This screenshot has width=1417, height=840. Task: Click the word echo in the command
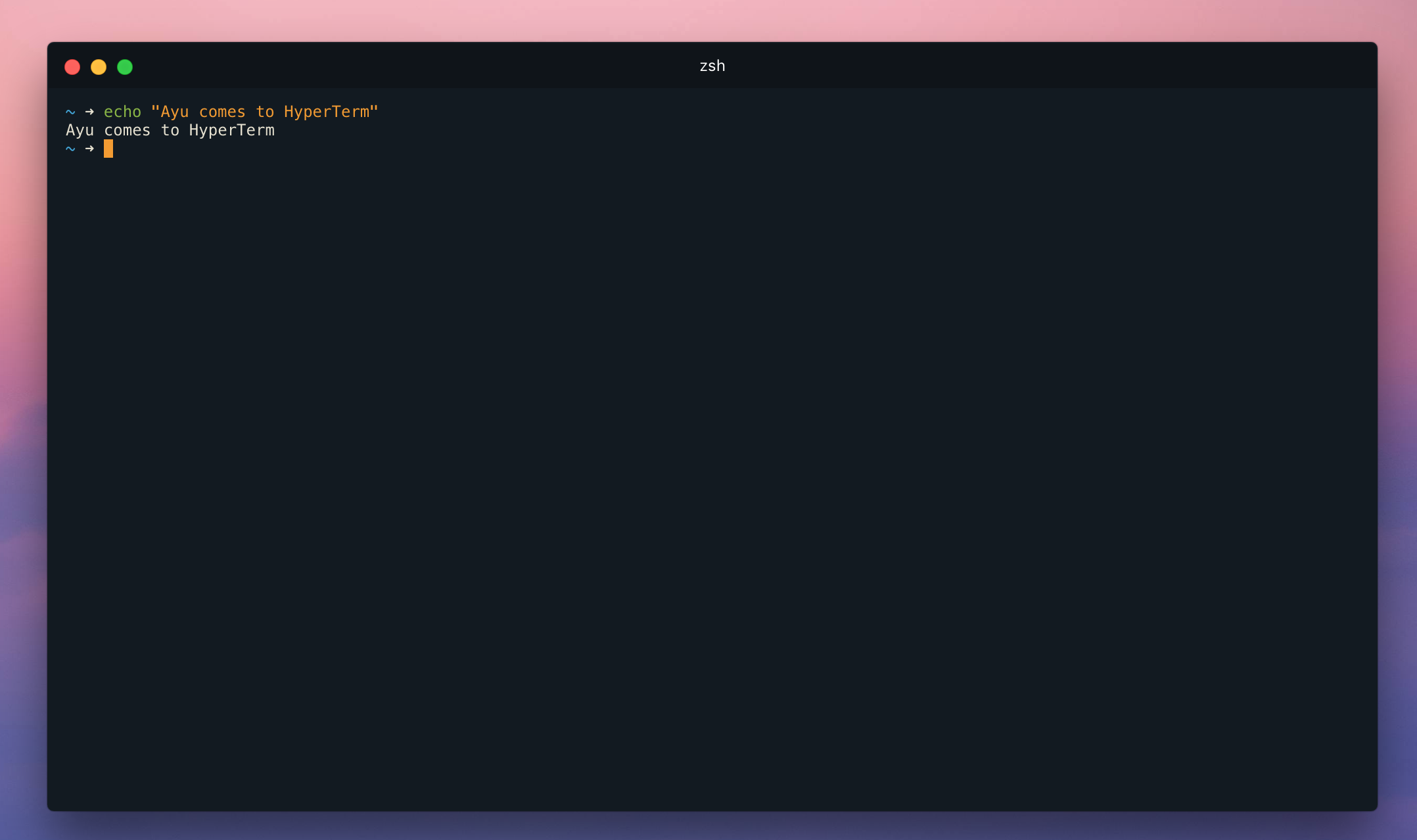point(122,112)
